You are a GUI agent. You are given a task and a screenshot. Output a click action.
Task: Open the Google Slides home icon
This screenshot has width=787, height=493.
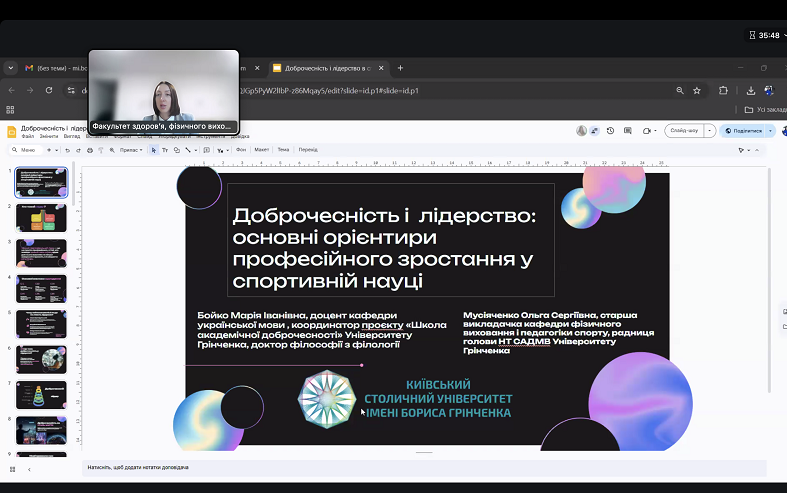[x=12, y=132]
